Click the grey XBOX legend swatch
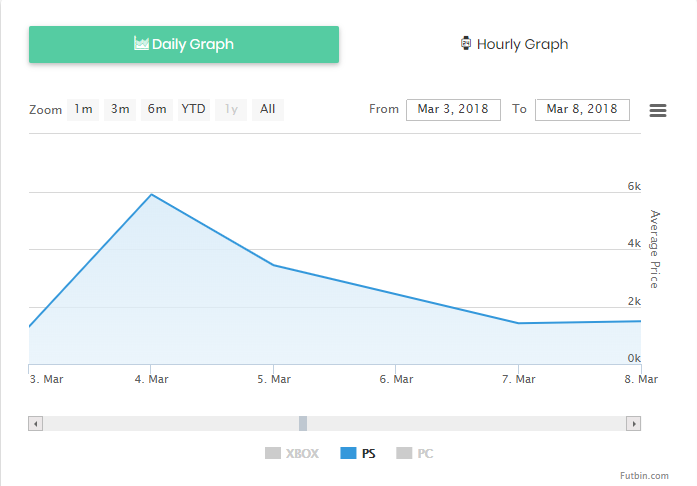The width and height of the screenshot is (697, 486). pos(272,453)
